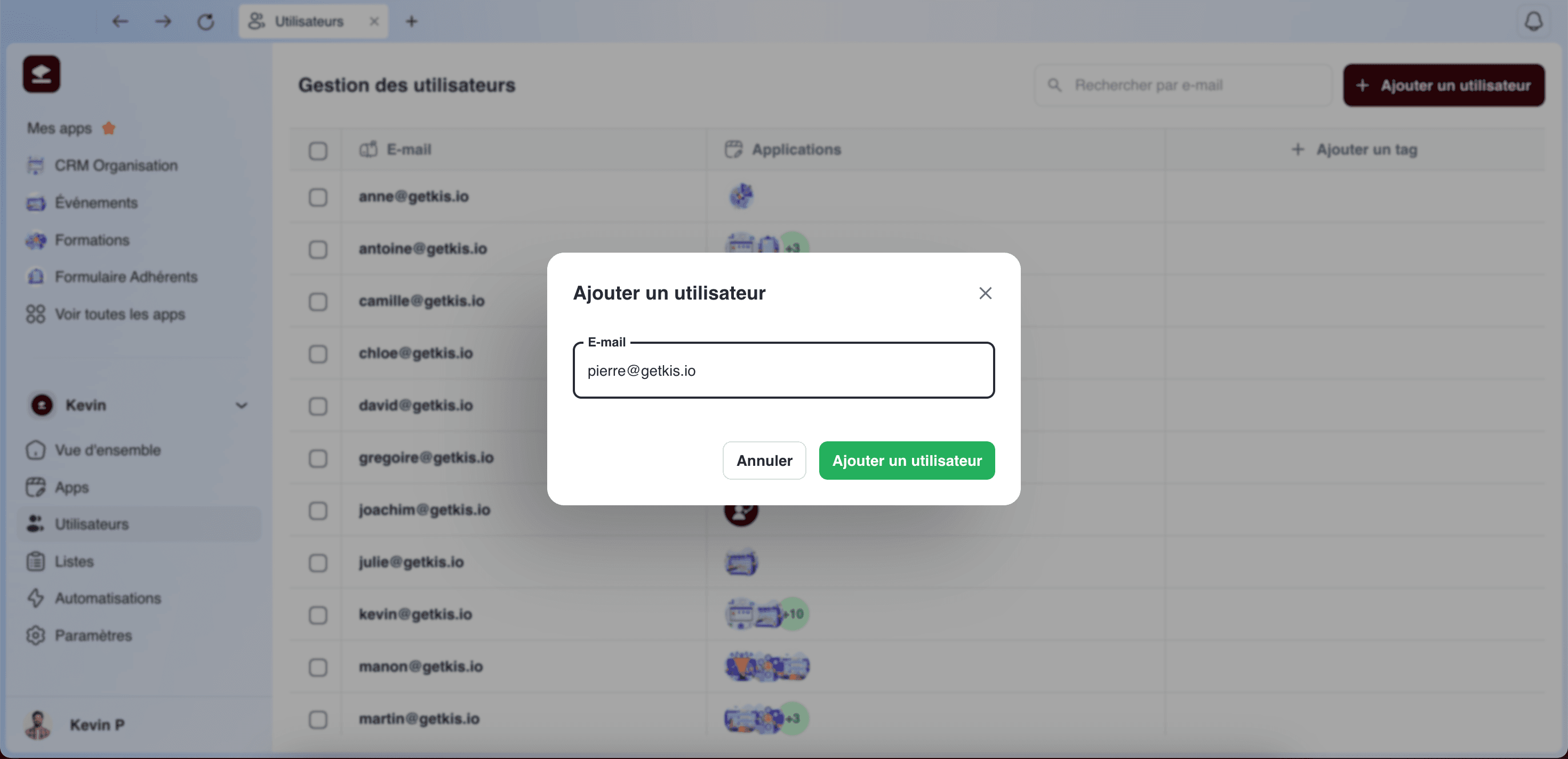This screenshot has height=759, width=1568.
Task: Open Paramètres in sidebar
Action: (79, 635)
